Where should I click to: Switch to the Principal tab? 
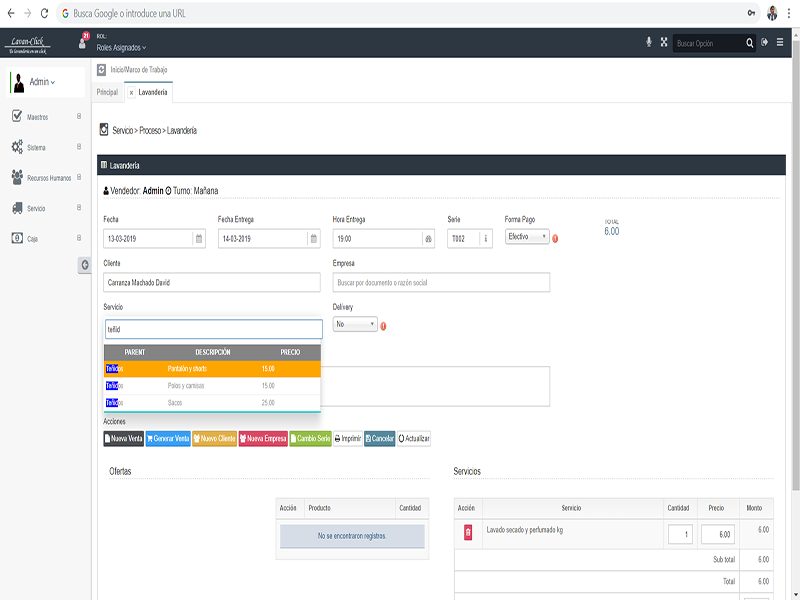click(x=107, y=92)
